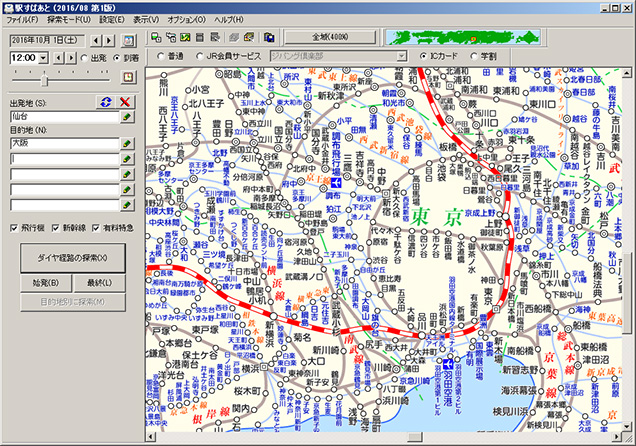Click the 最終(L) last train button

point(99,283)
